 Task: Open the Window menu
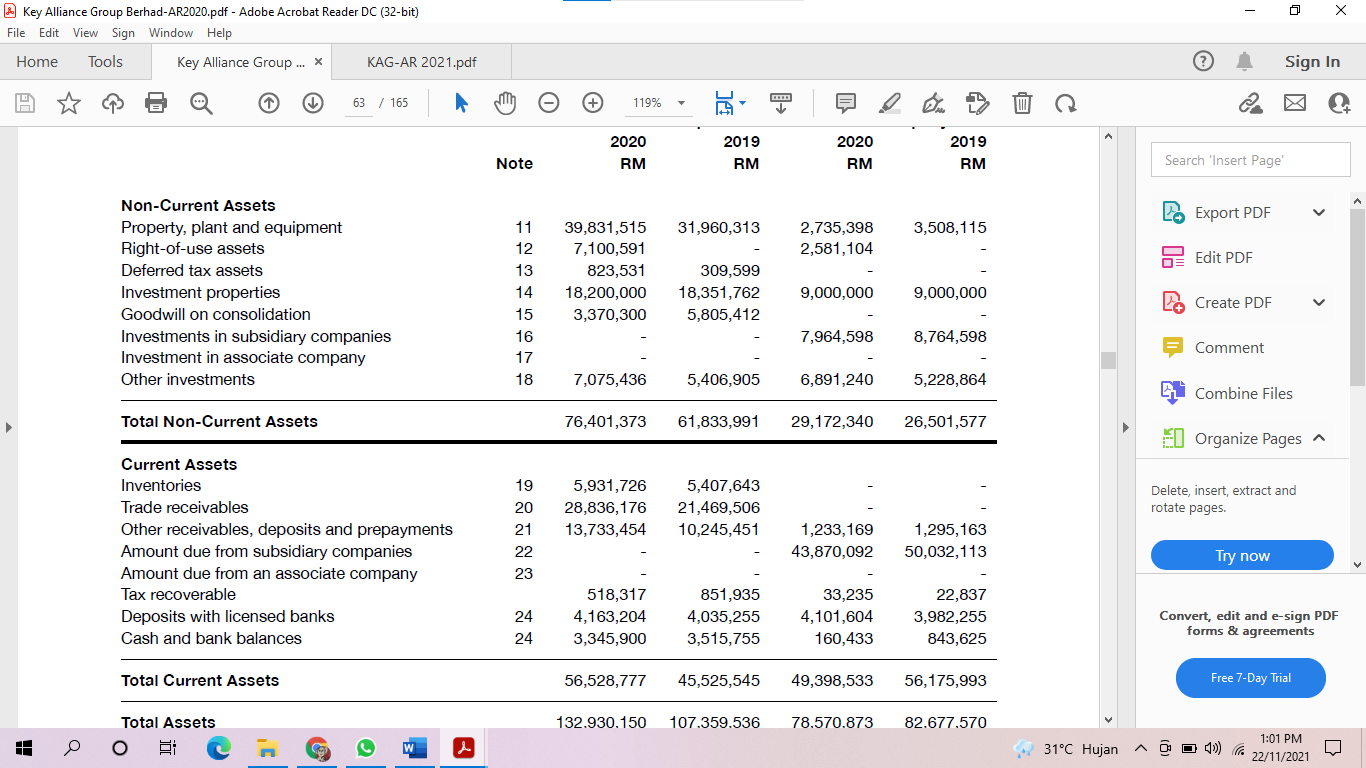pos(171,33)
